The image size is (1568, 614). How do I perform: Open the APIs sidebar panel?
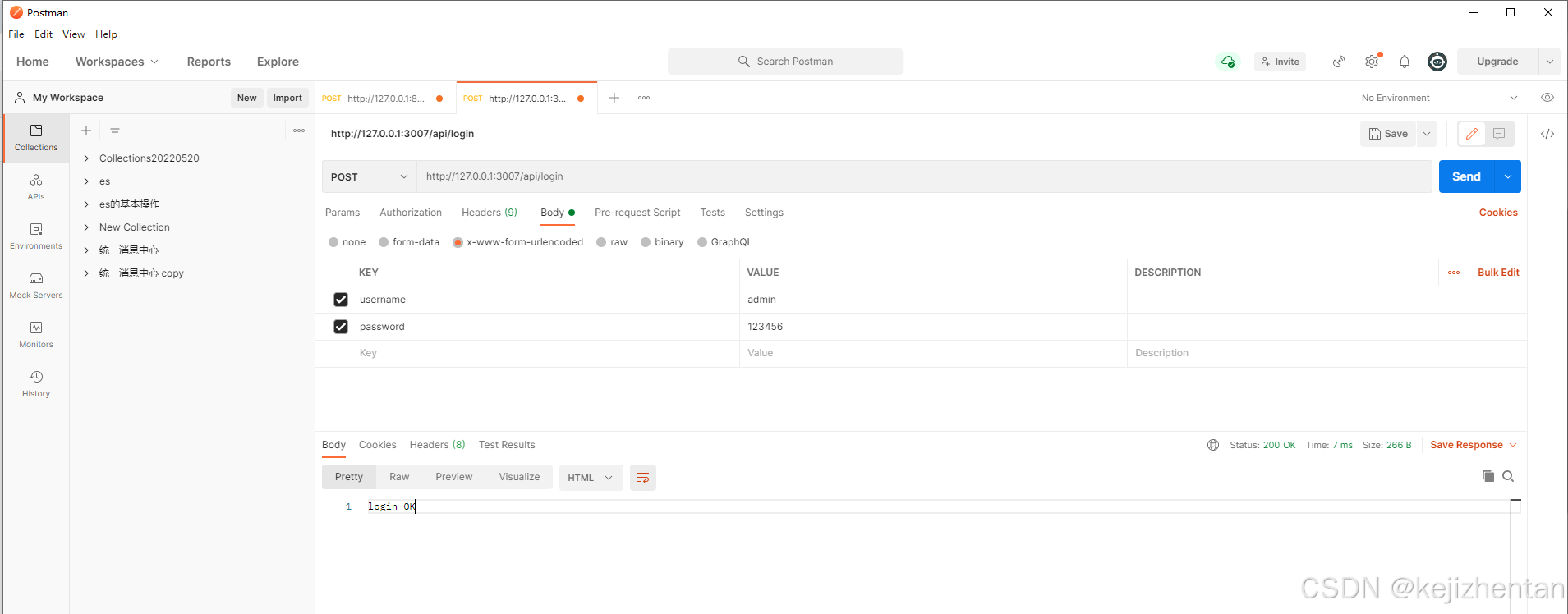point(36,187)
